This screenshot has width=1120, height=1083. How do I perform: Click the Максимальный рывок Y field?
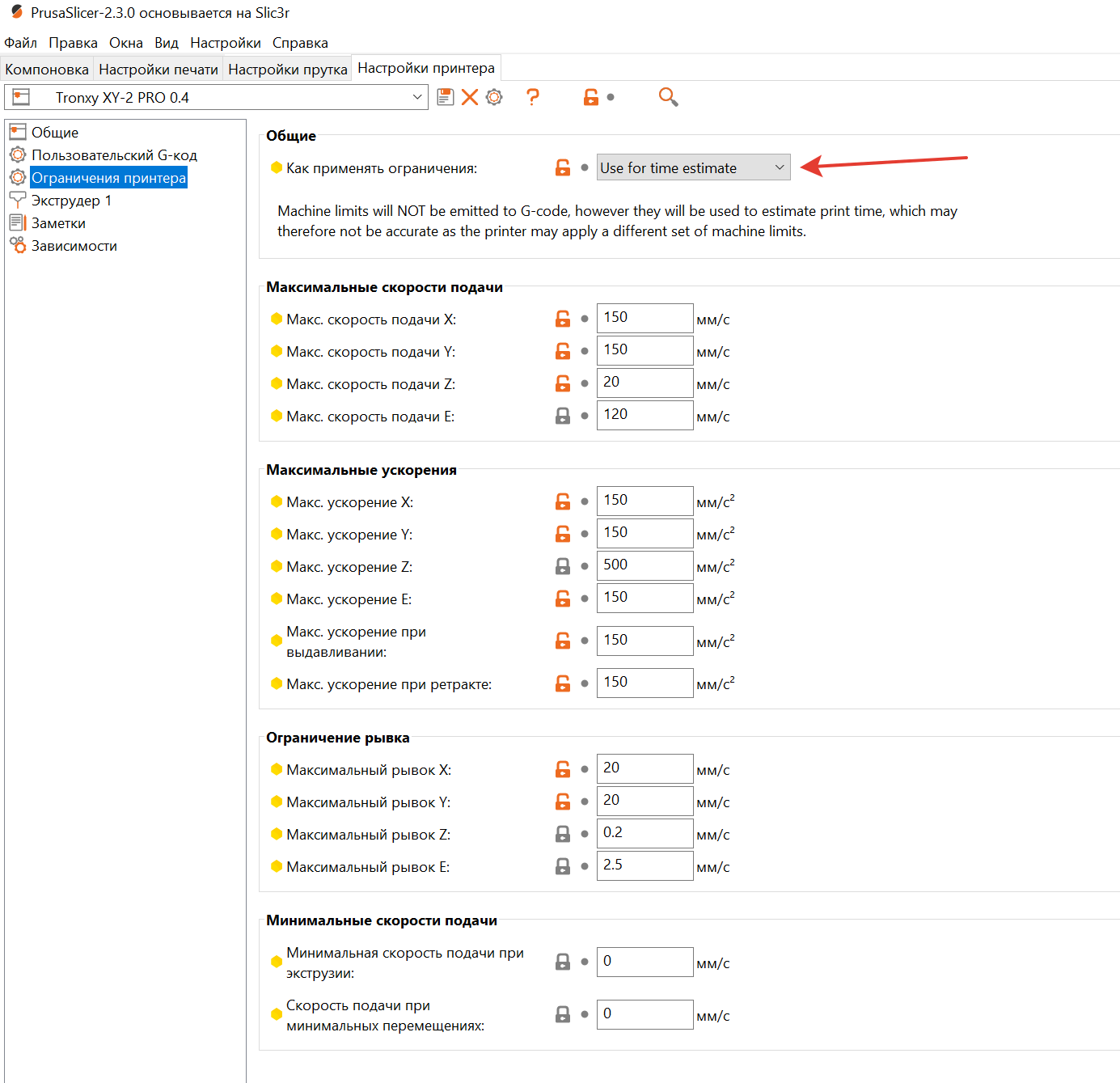point(645,801)
